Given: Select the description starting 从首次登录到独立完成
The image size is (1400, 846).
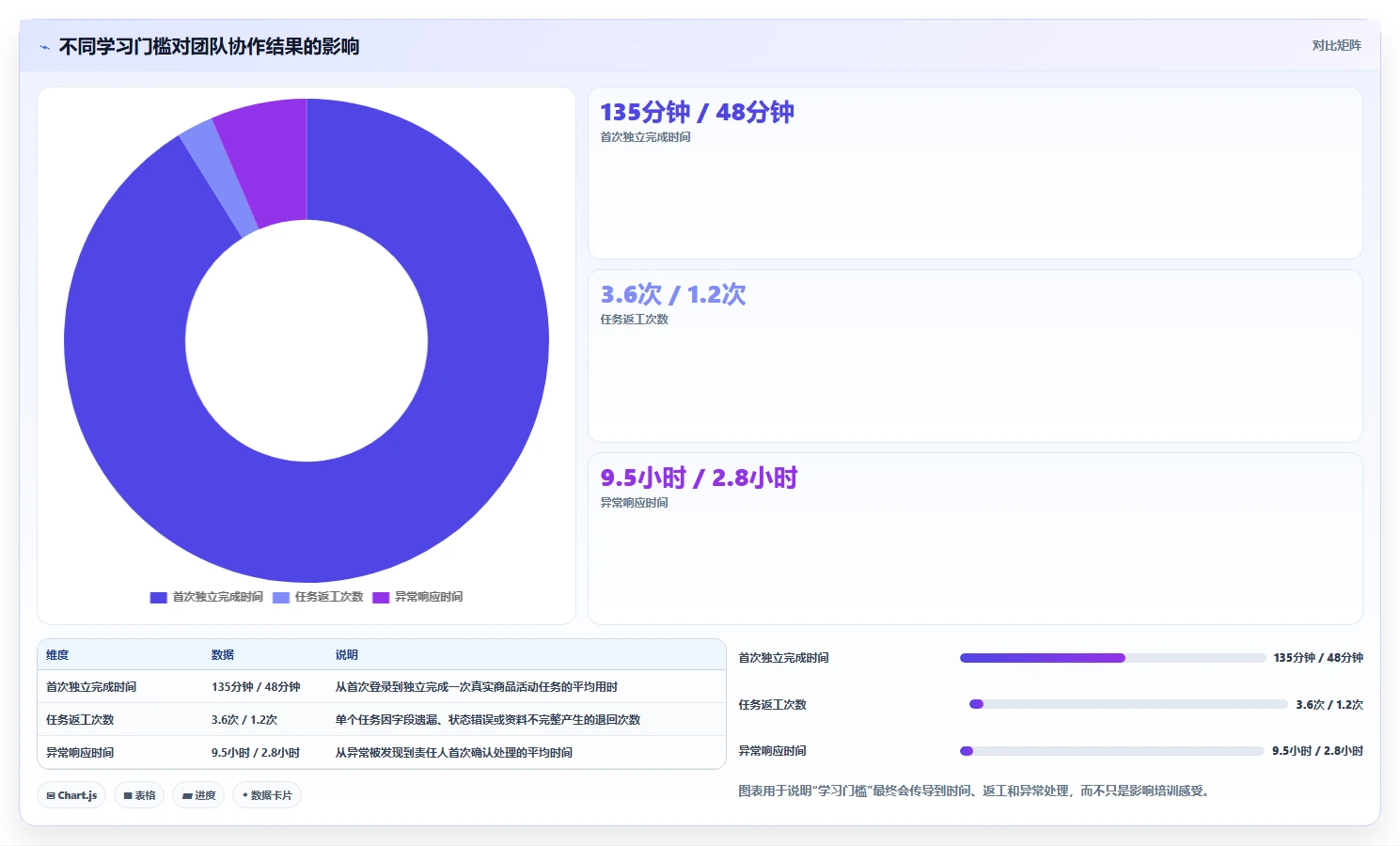Looking at the screenshot, I should (477, 687).
